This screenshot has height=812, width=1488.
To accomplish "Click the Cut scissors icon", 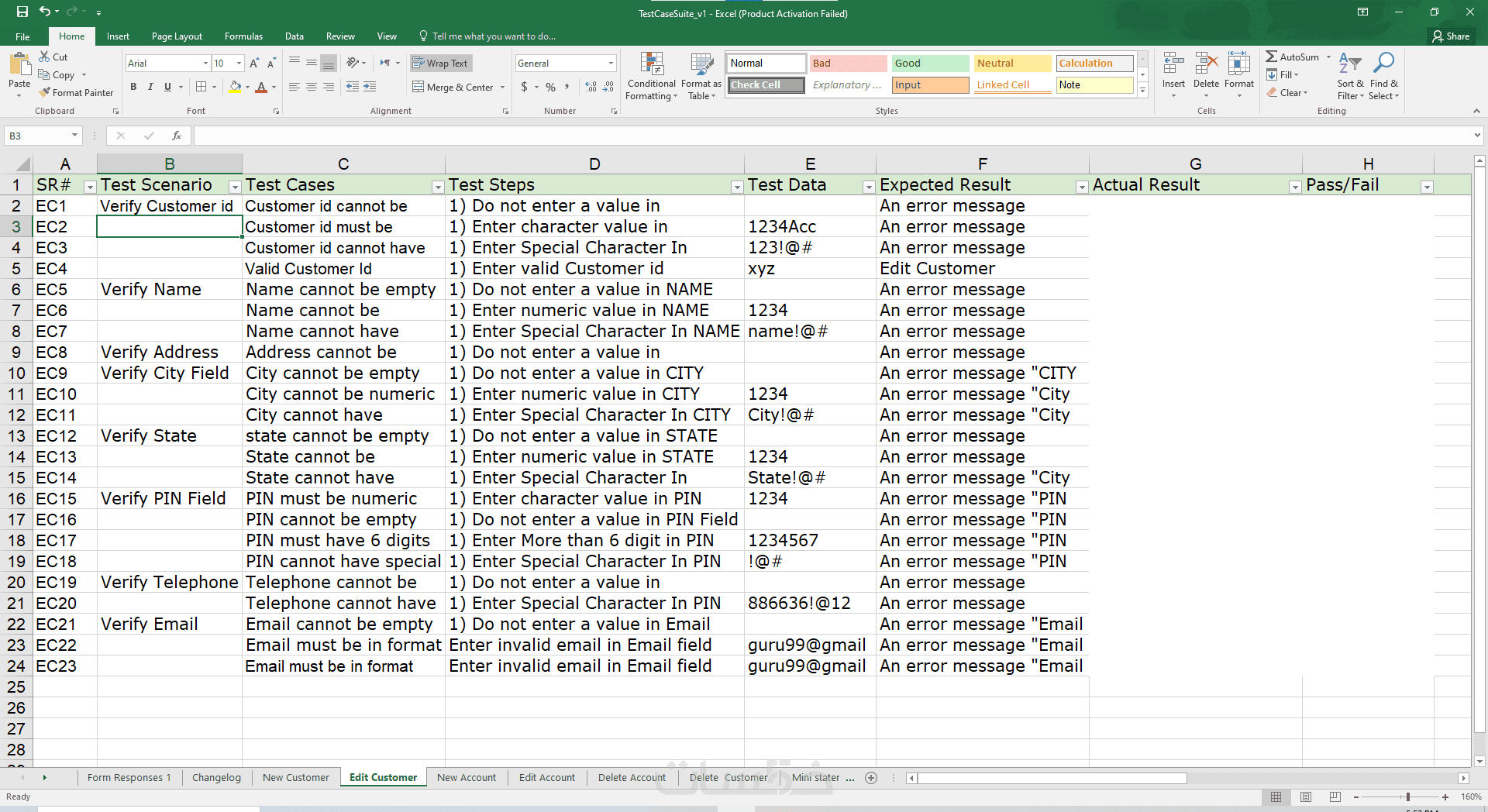I will 44,57.
